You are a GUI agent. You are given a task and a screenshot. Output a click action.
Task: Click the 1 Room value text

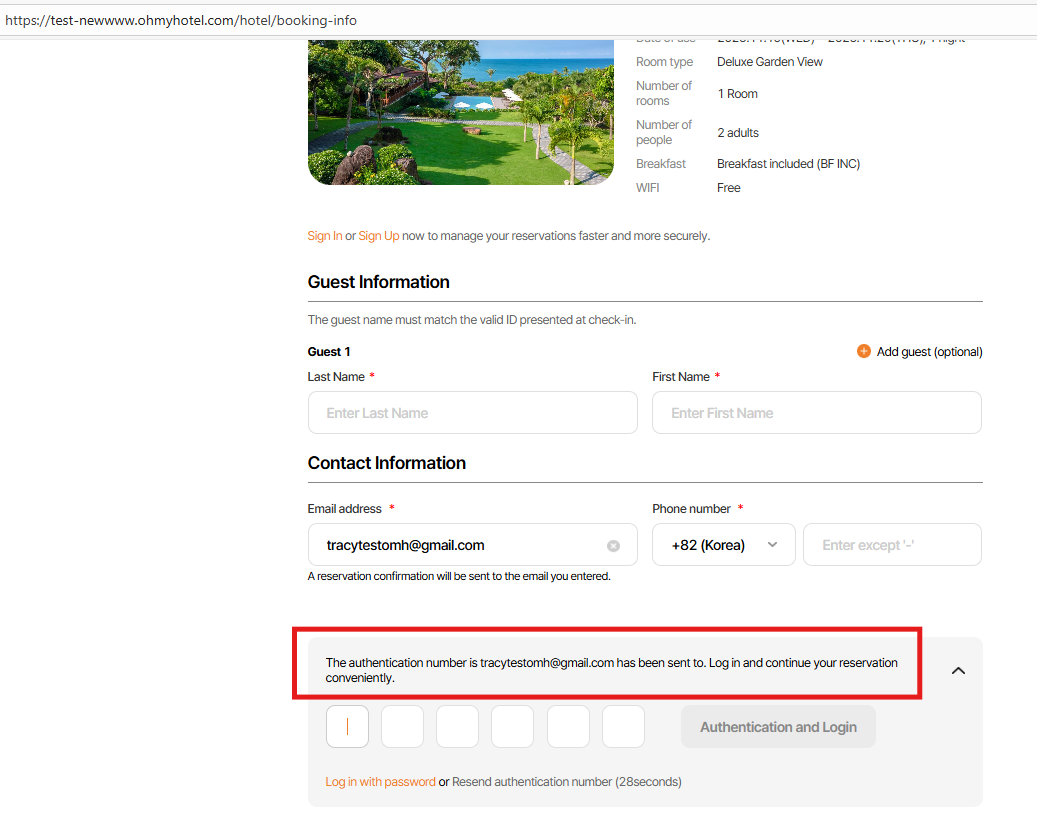[737, 94]
